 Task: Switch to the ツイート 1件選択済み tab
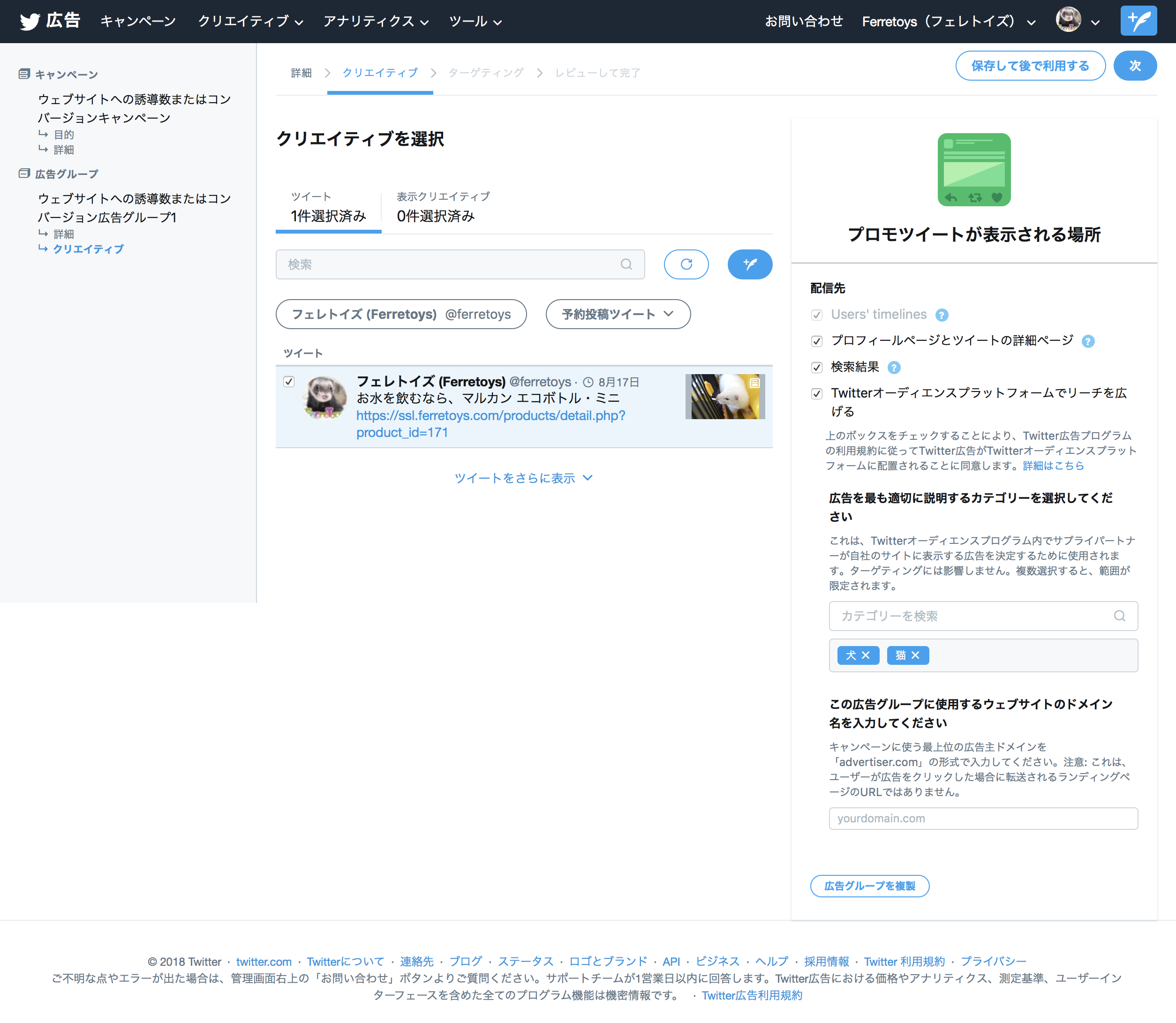tap(328, 208)
